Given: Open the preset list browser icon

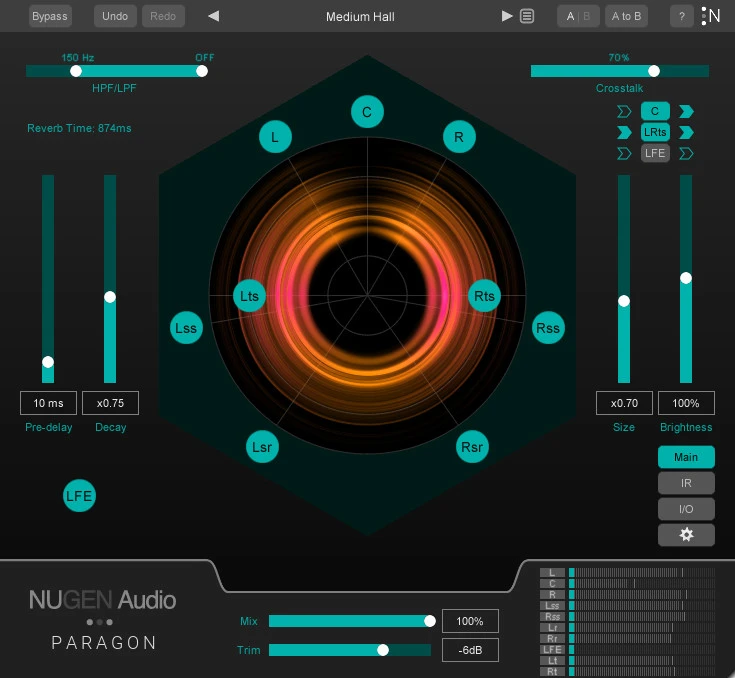Looking at the screenshot, I should [x=527, y=17].
